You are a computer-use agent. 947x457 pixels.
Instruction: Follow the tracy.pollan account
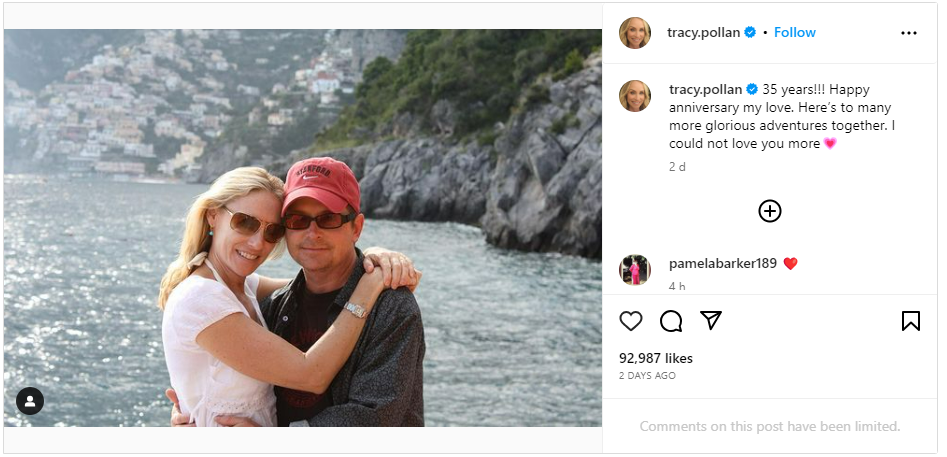(795, 33)
